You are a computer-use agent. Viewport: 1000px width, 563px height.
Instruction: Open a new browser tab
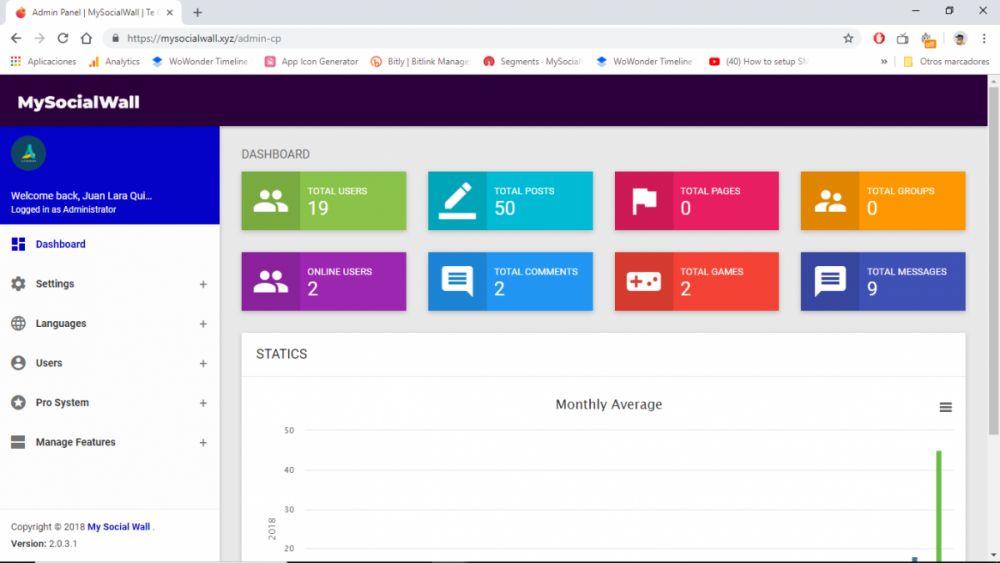pos(197,12)
